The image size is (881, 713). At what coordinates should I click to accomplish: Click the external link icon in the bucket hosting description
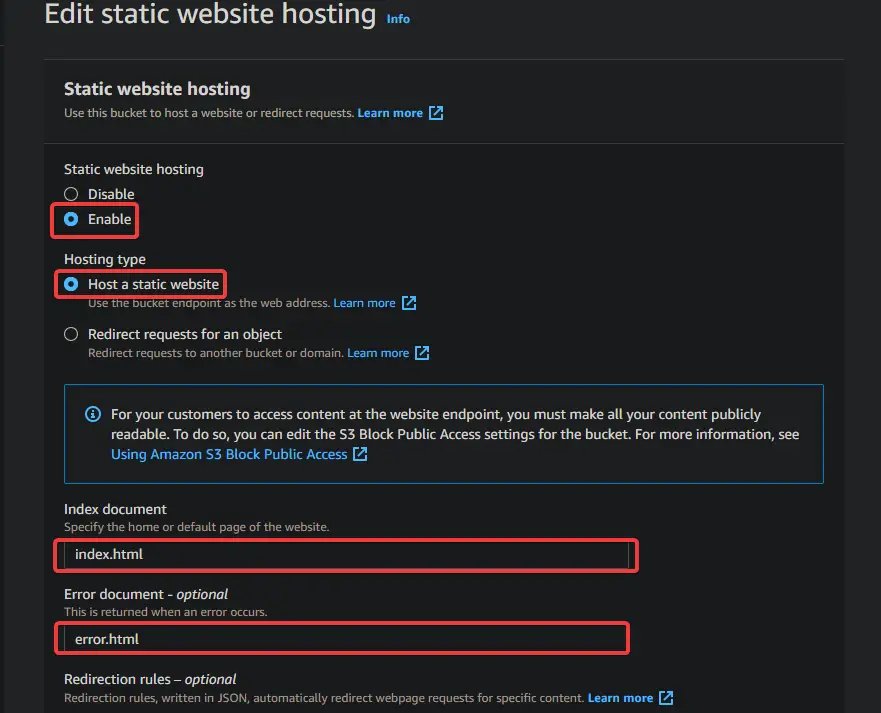click(x=435, y=112)
